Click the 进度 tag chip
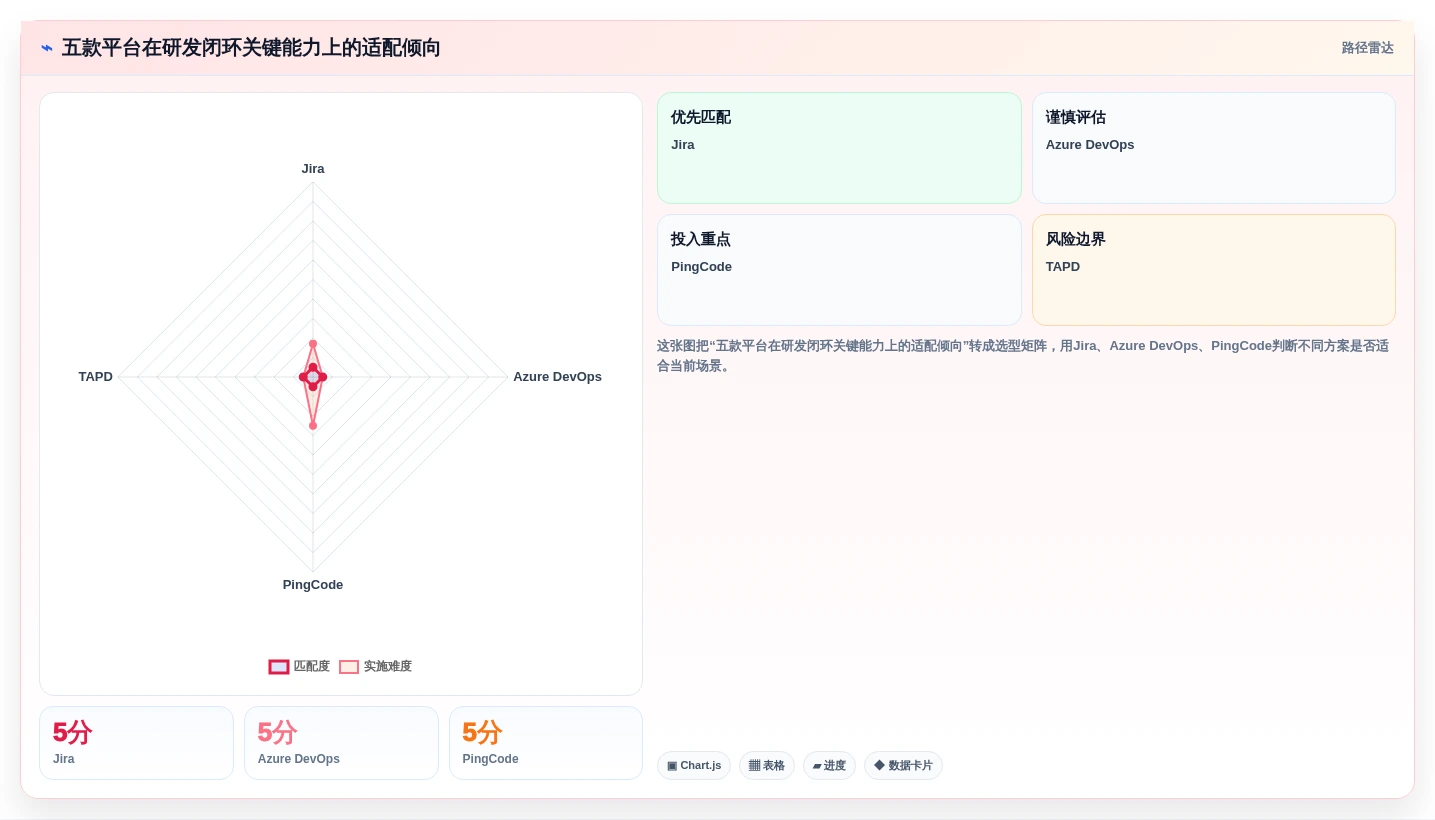1435x820 pixels. pos(829,766)
